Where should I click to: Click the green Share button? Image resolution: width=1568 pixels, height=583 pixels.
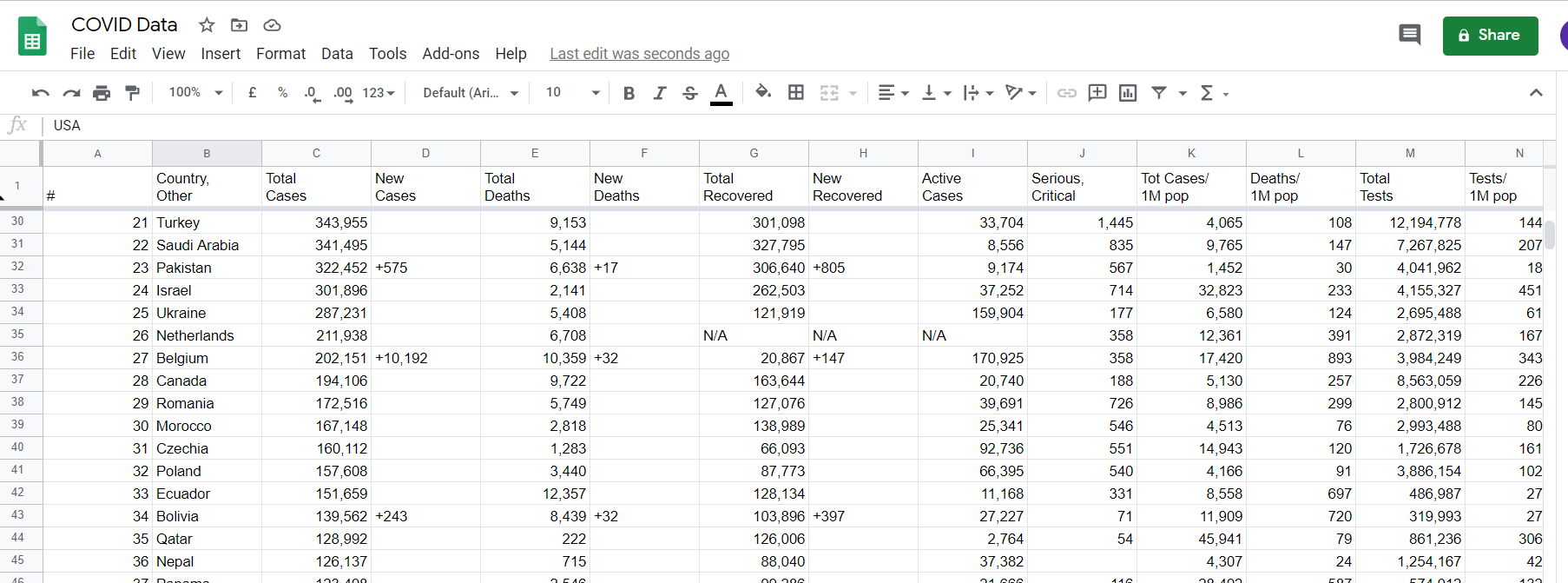pos(1490,36)
